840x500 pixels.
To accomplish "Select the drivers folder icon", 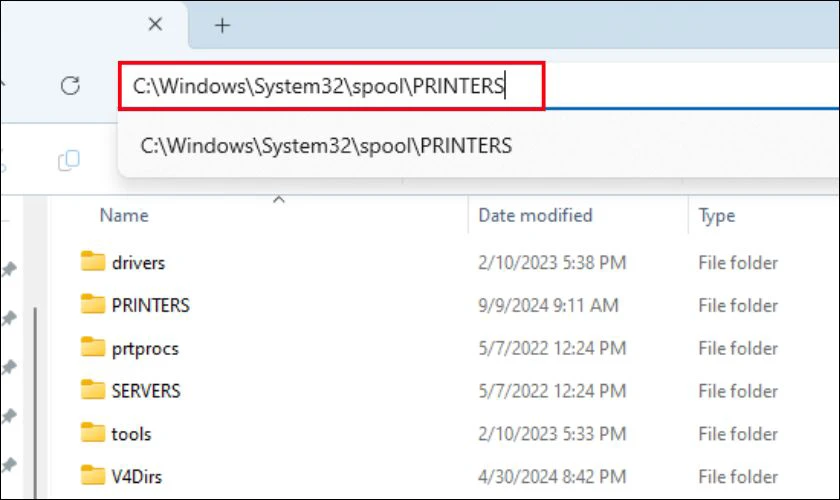I will point(93,262).
